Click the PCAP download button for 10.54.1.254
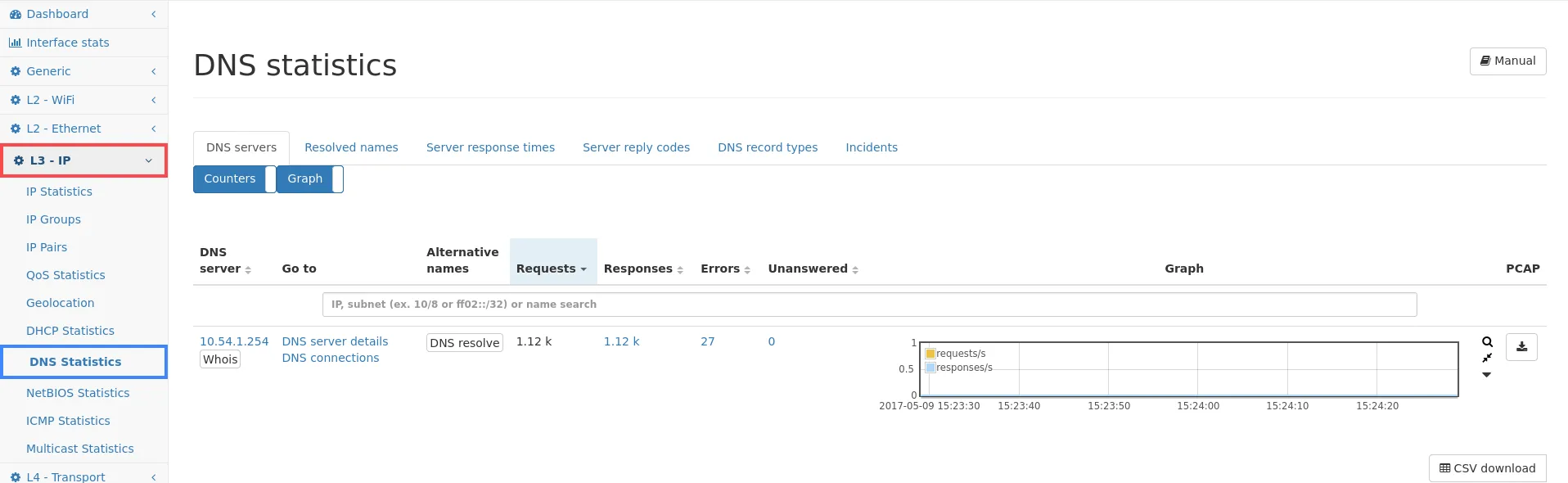This screenshot has height=483, width=1568. tap(1521, 347)
